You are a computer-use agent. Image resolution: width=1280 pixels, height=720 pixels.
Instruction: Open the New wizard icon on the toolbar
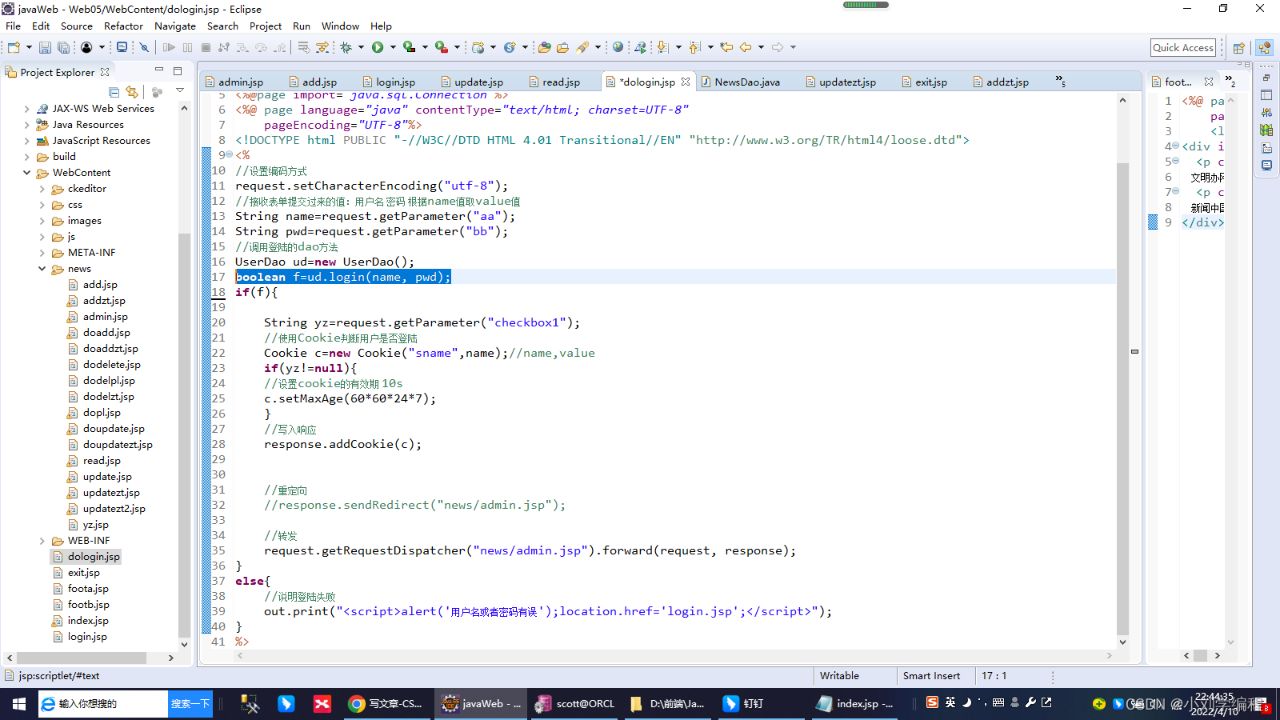13,47
